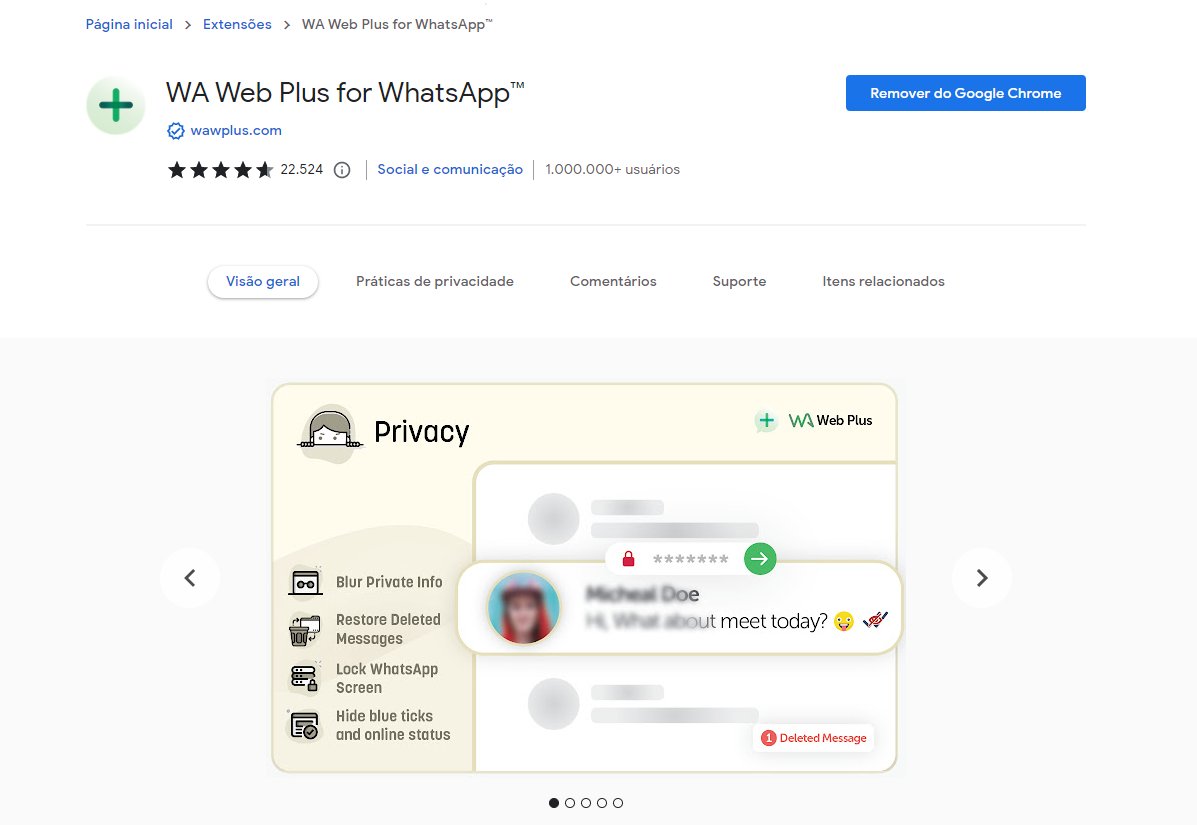Click the crossed-out blue ticks icon
The width and height of the screenshot is (1197, 825).
[x=876, y=620]
